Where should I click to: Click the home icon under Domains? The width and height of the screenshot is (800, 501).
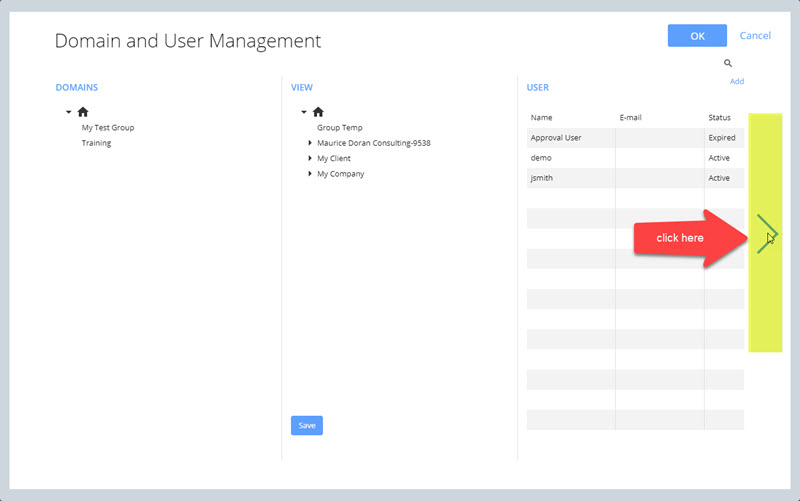click(83, 112)
